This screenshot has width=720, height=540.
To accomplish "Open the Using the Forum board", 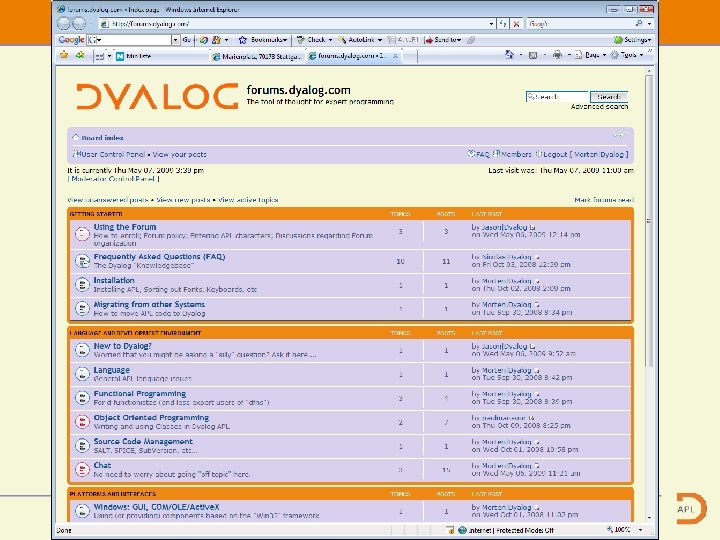I will tap(125, 227).
